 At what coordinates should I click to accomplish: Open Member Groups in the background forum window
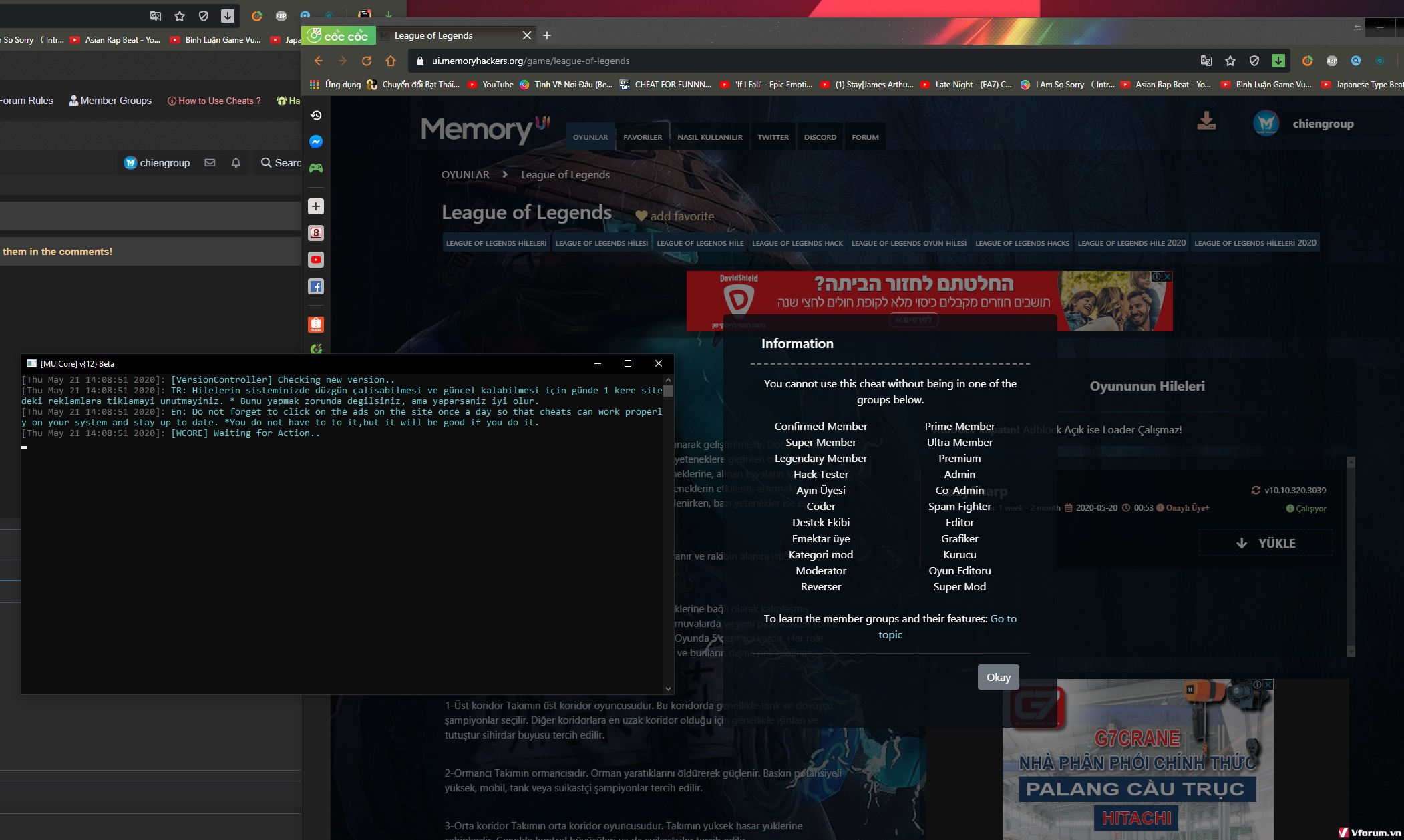click(110, 101)
